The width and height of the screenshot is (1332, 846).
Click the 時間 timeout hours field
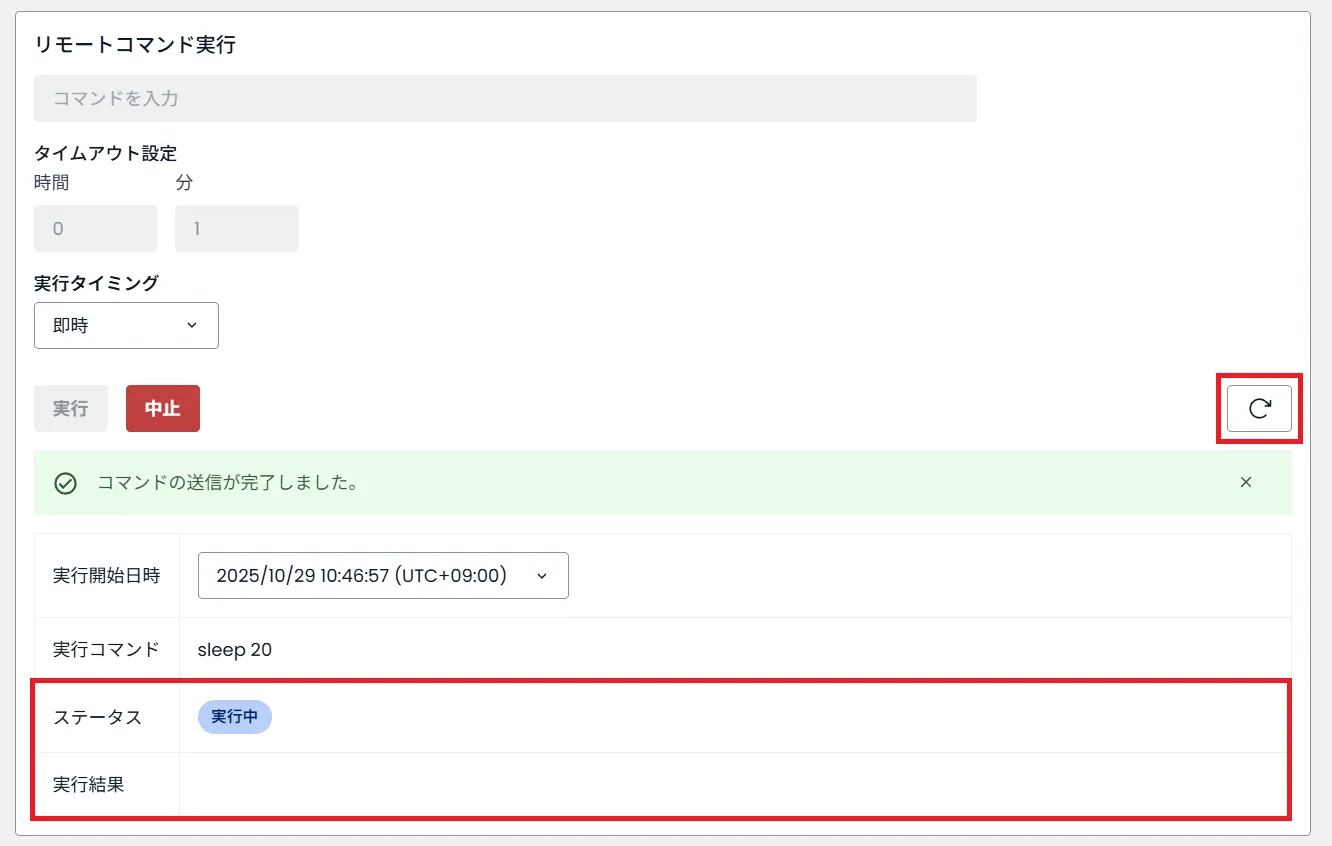click(x=95, y=229)
